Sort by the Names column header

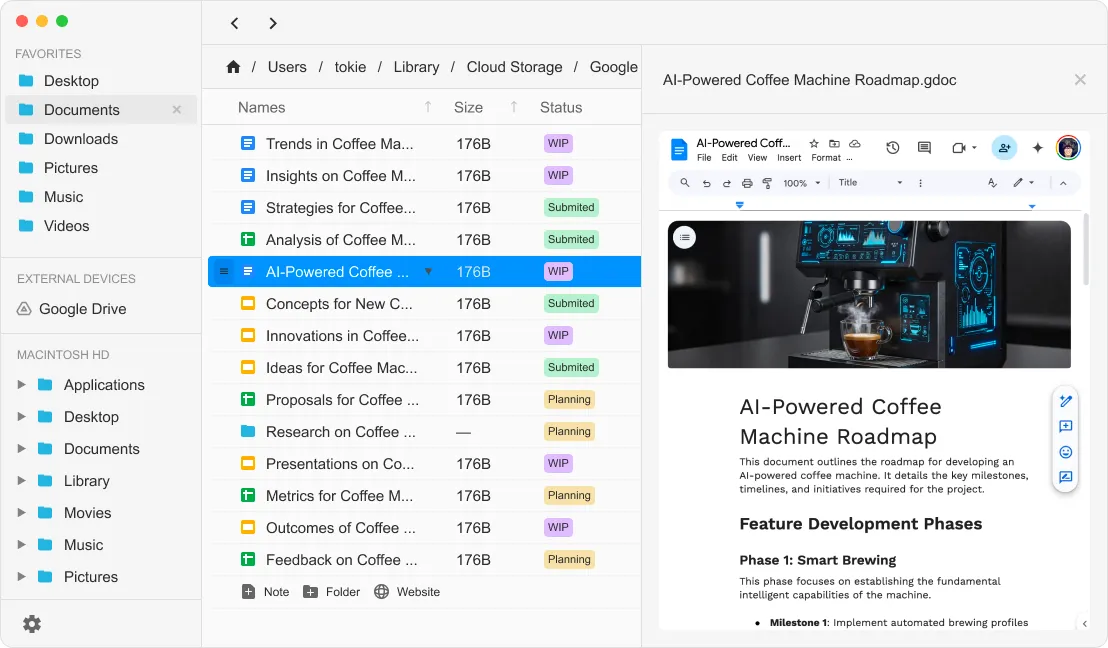coord(262,107)
